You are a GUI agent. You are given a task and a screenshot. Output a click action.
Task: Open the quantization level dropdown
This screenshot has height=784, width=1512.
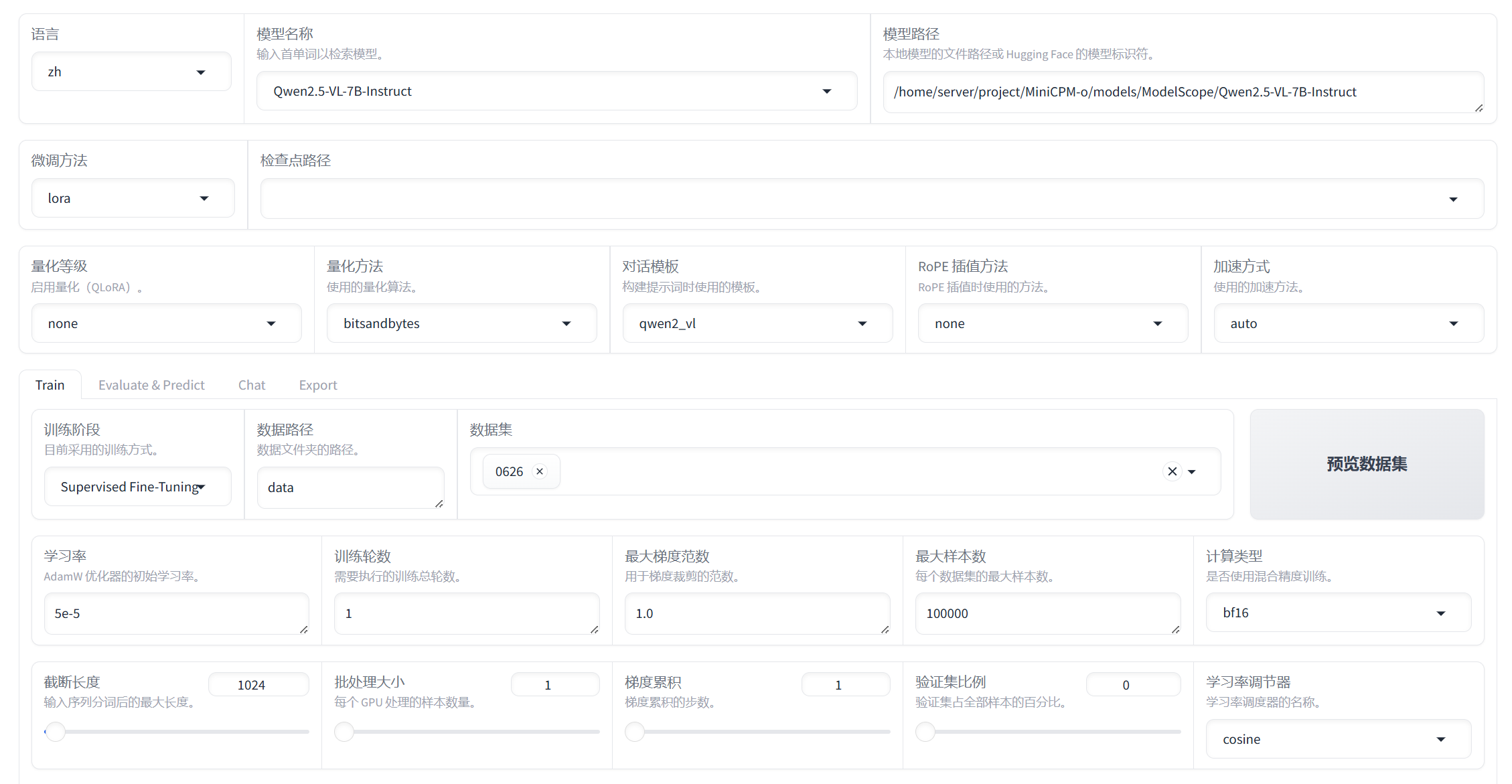click(x=166, y=323)
